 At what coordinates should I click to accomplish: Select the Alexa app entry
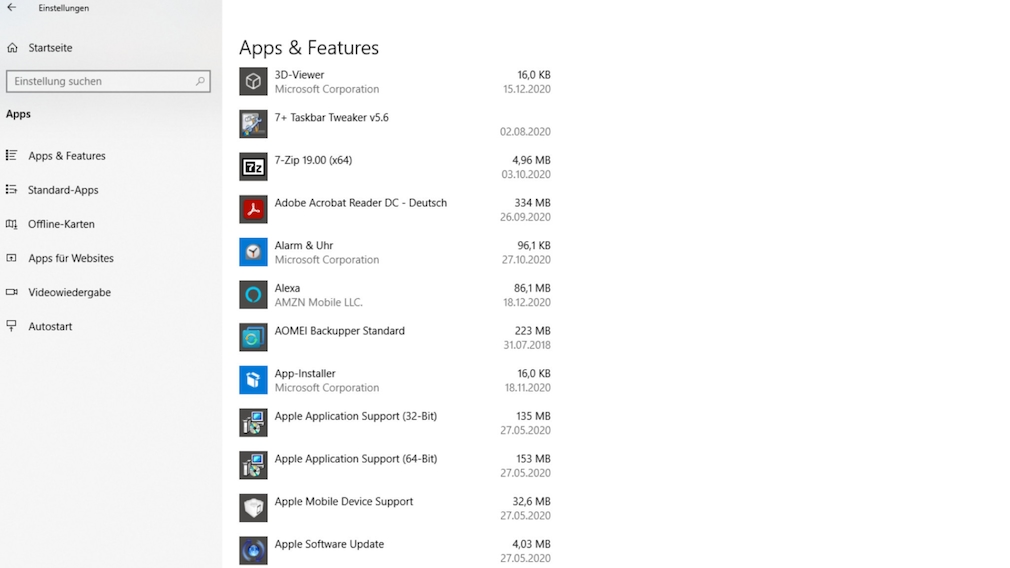pos(287,288)
